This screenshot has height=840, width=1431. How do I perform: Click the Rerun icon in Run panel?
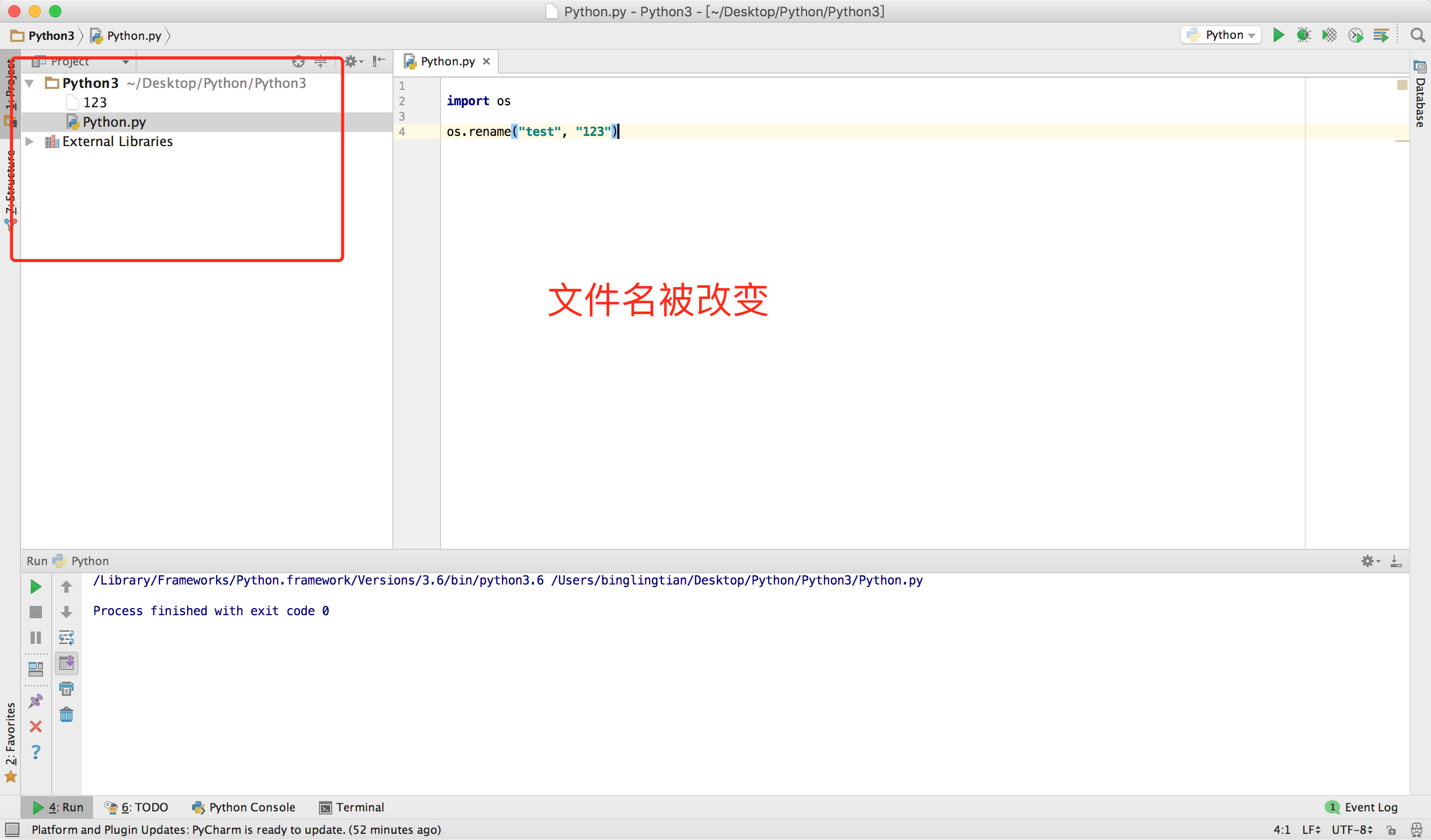click(x=35, y=587)
